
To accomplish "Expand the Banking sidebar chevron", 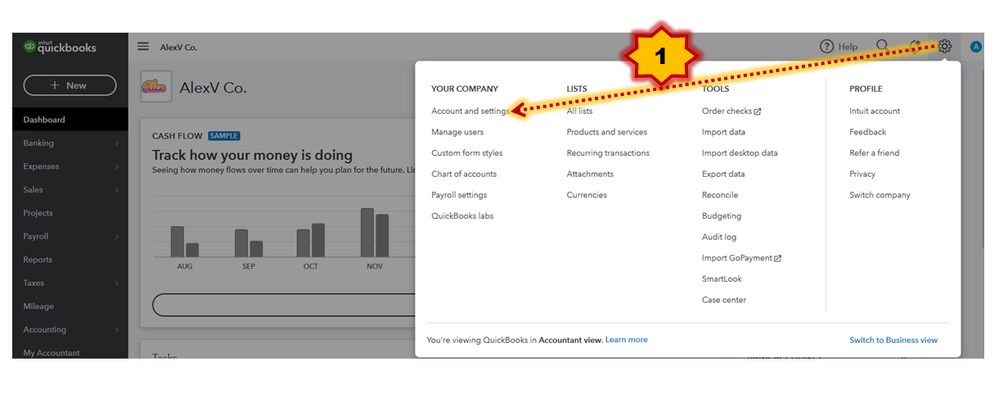I will click(x=117, y=143).
